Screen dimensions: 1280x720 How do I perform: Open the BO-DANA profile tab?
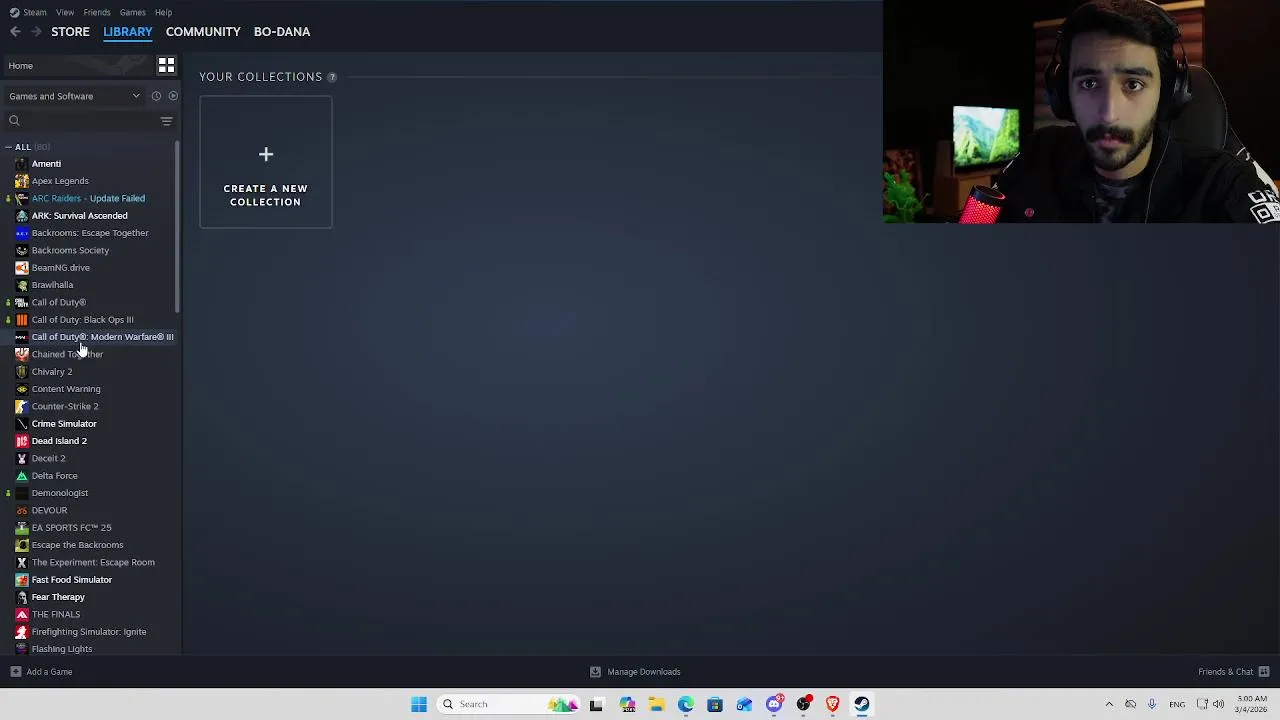coord(282,32)
